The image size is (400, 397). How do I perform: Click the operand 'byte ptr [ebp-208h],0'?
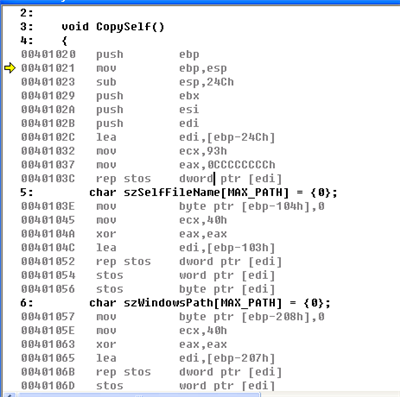click(252, 317)
